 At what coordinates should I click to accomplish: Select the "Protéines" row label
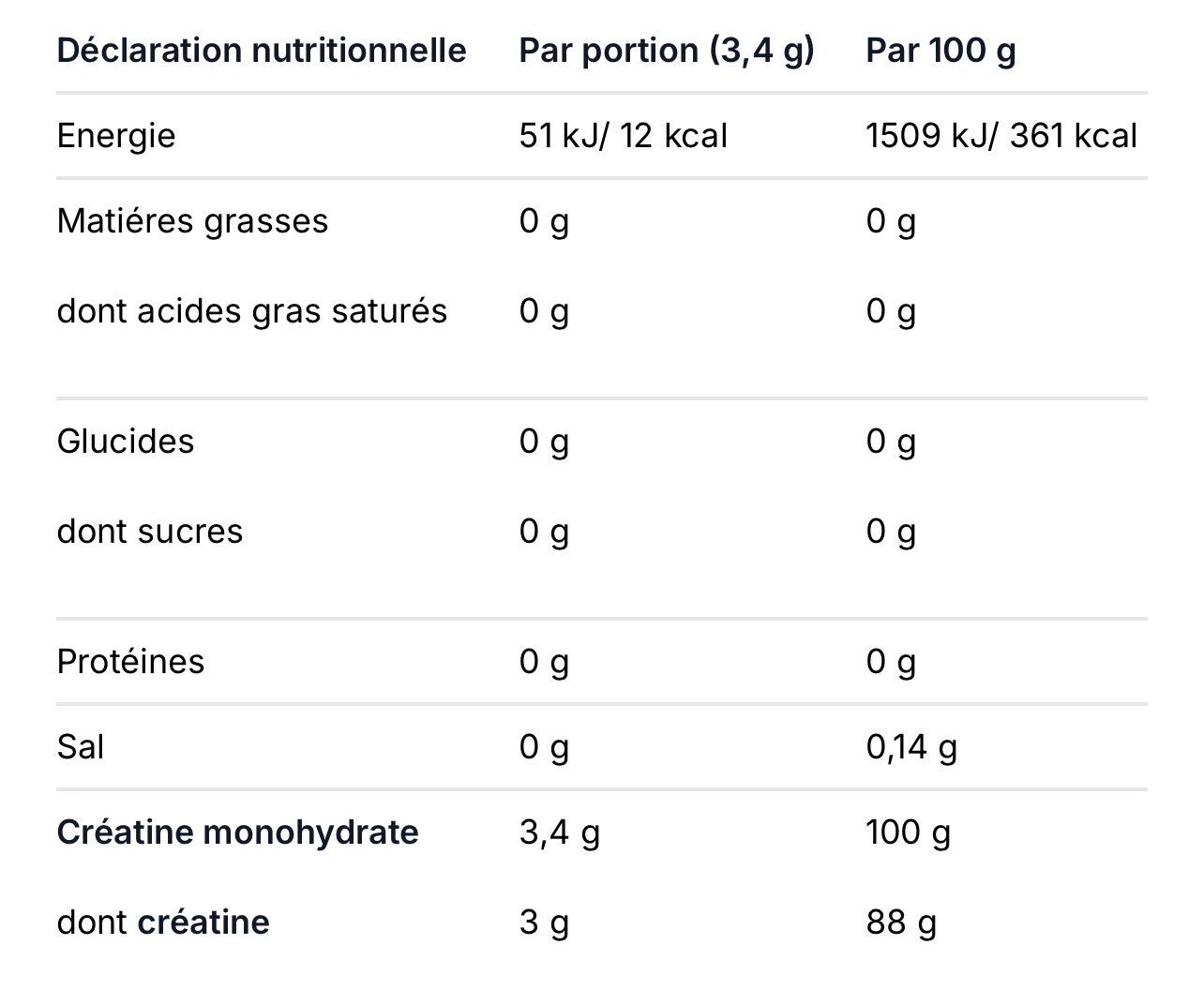(x=130, y=662)
